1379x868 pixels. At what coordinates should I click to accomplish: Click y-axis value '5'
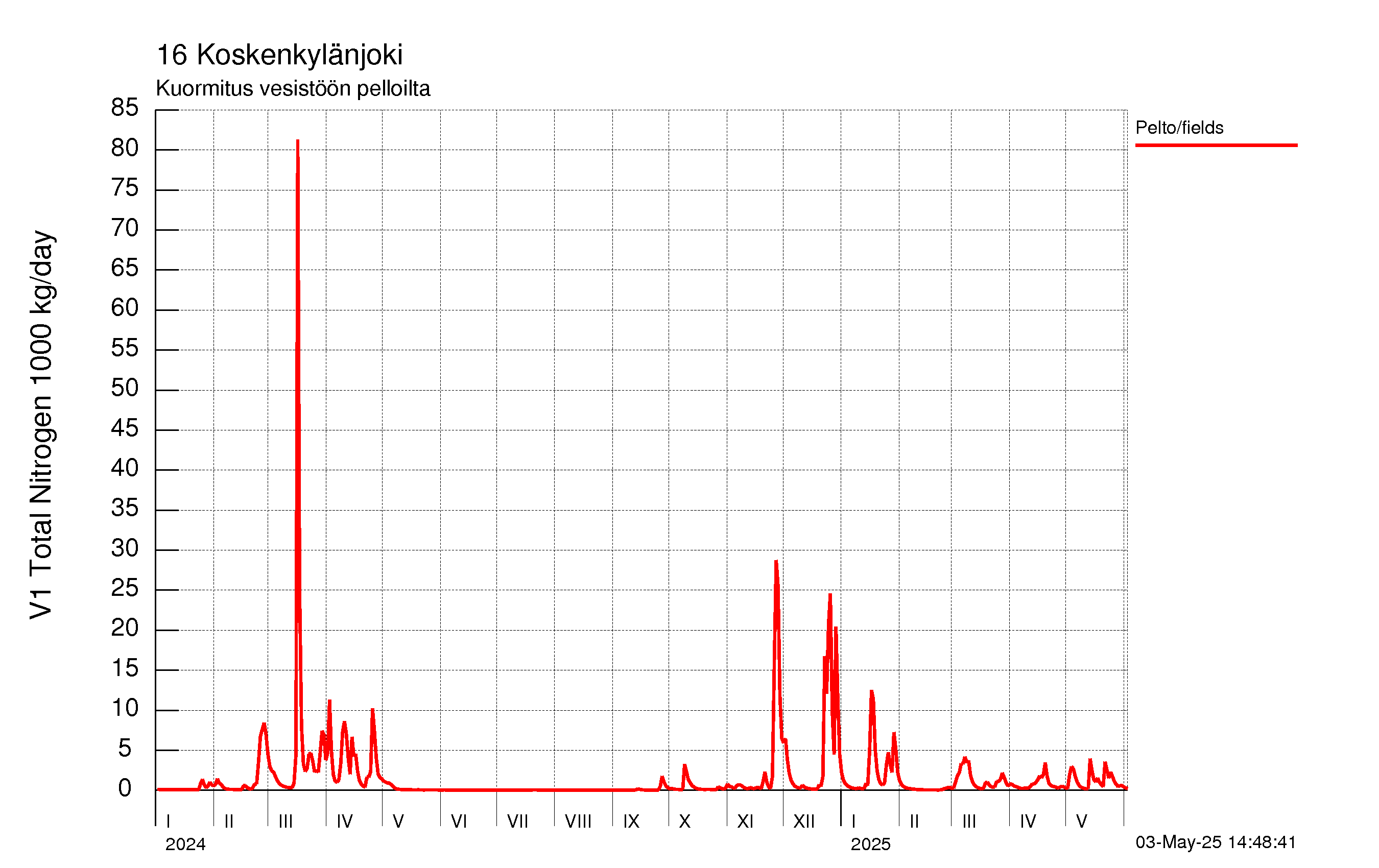pyautogui.click(x=125, y=749)
